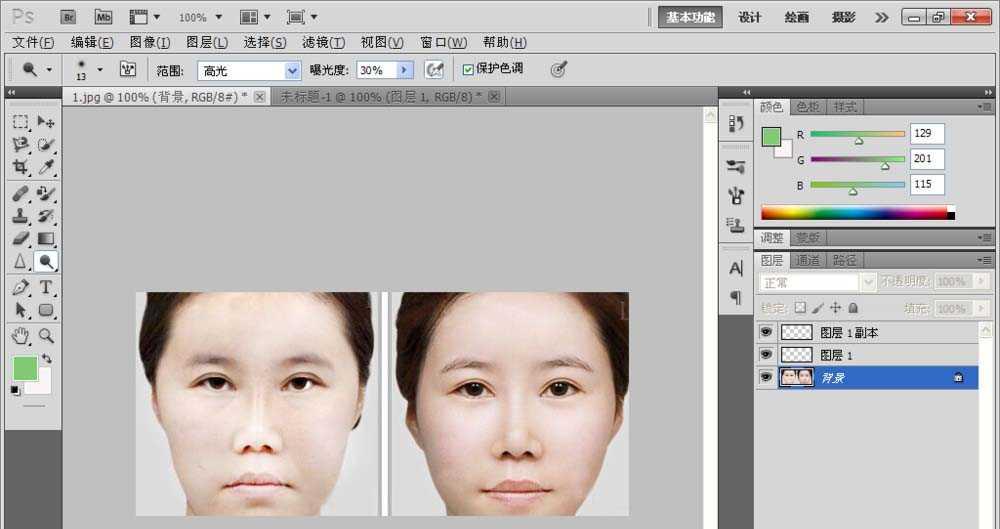The image size is (1000, 529).
Task: Select the 设计 workspace
Action: 749,17
